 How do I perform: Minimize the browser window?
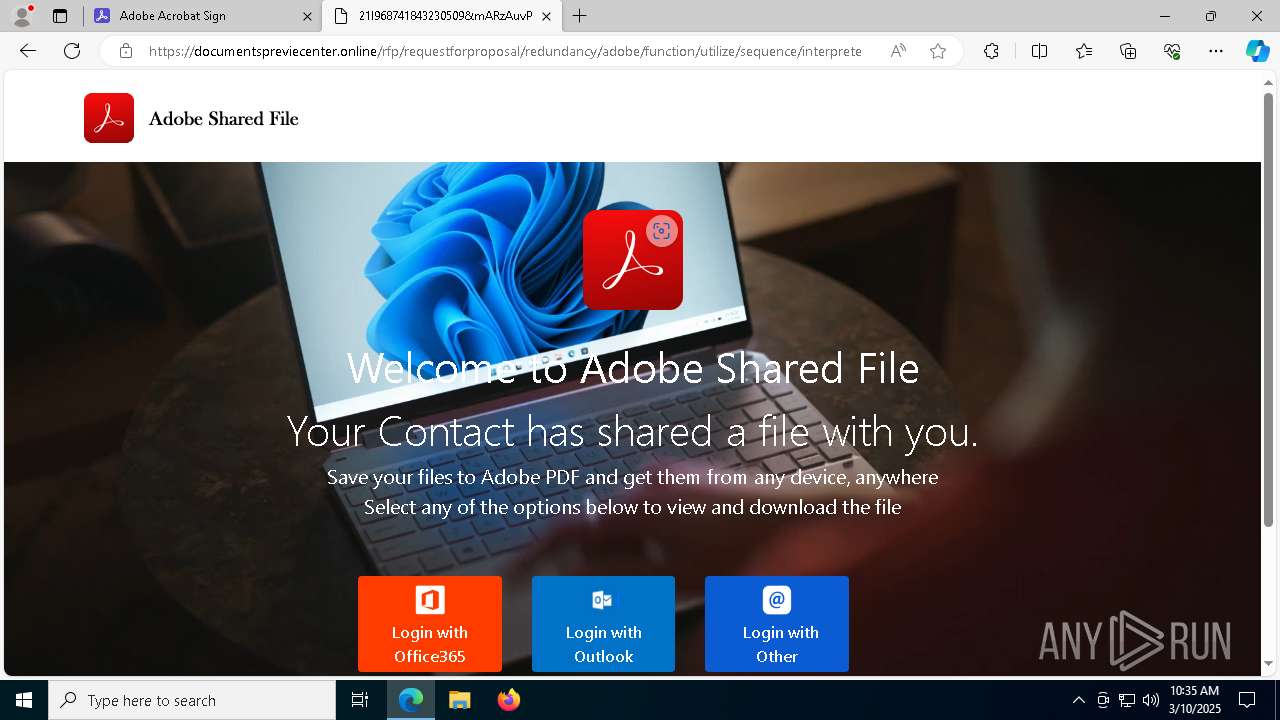tap(1165, 16)
